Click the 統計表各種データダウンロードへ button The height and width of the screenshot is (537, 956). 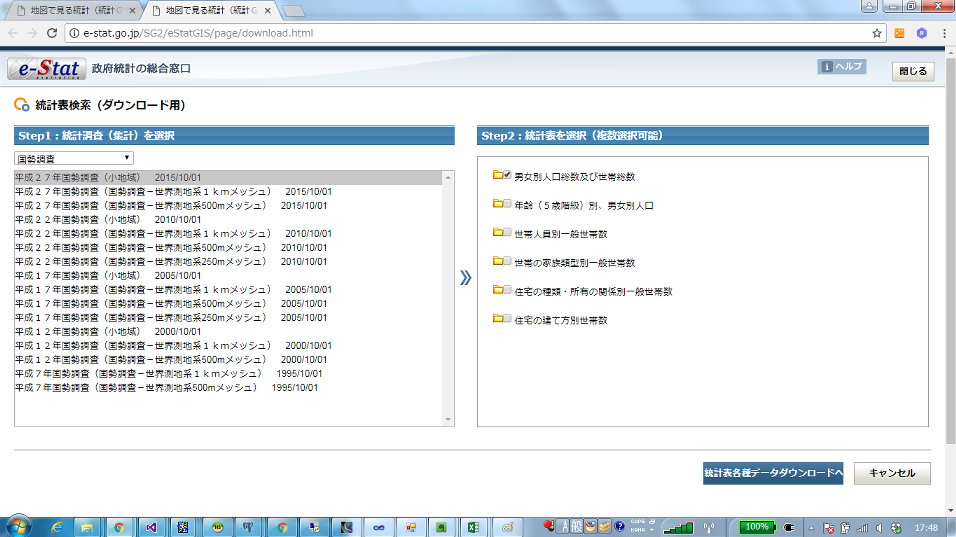point(773,473)
